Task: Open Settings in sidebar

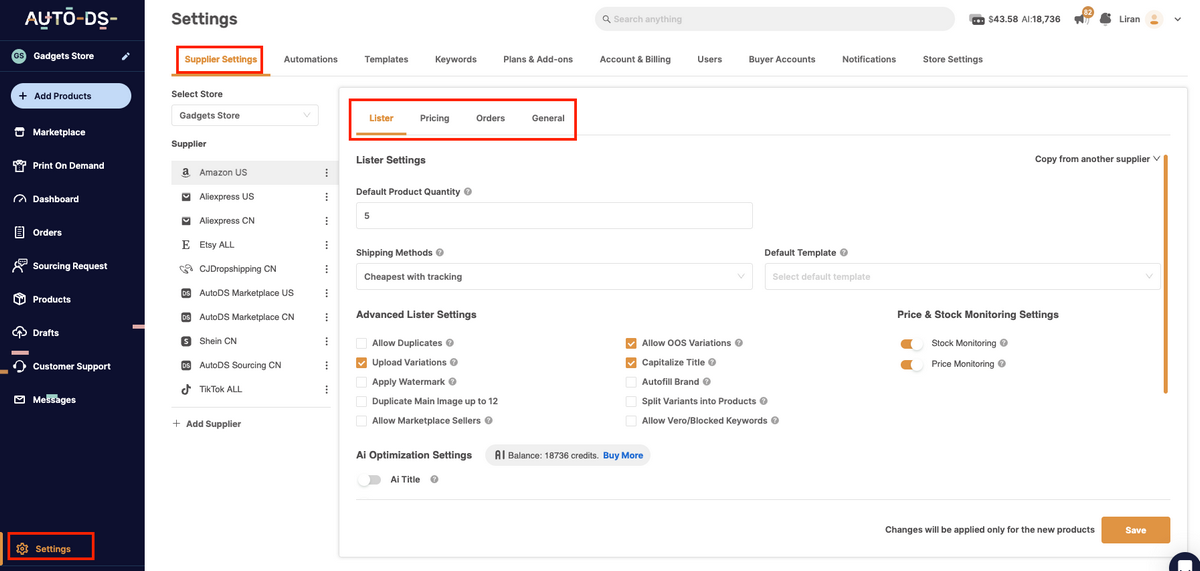Action: tap(51, 549)
